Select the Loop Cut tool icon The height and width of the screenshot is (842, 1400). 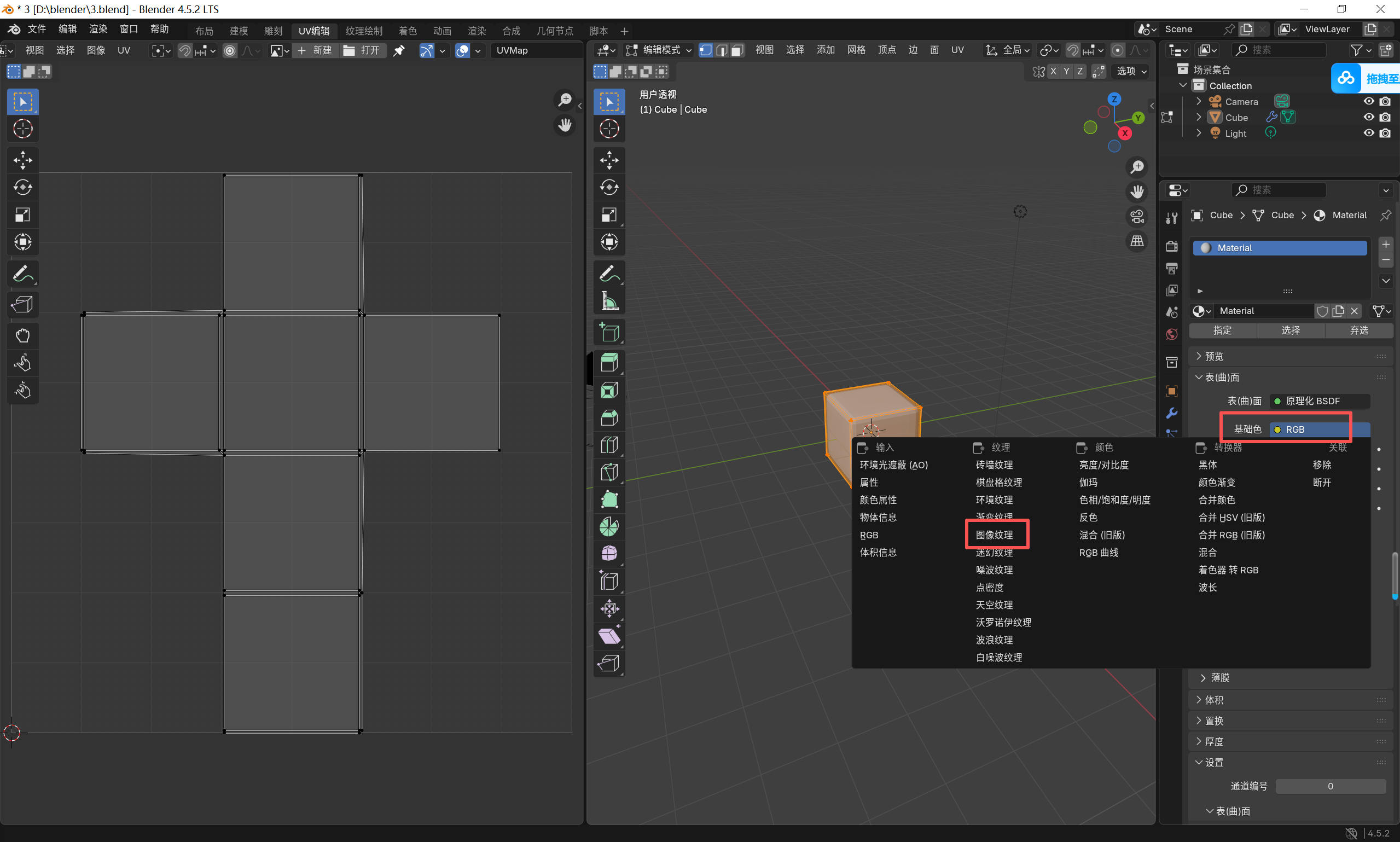point(609,445)
